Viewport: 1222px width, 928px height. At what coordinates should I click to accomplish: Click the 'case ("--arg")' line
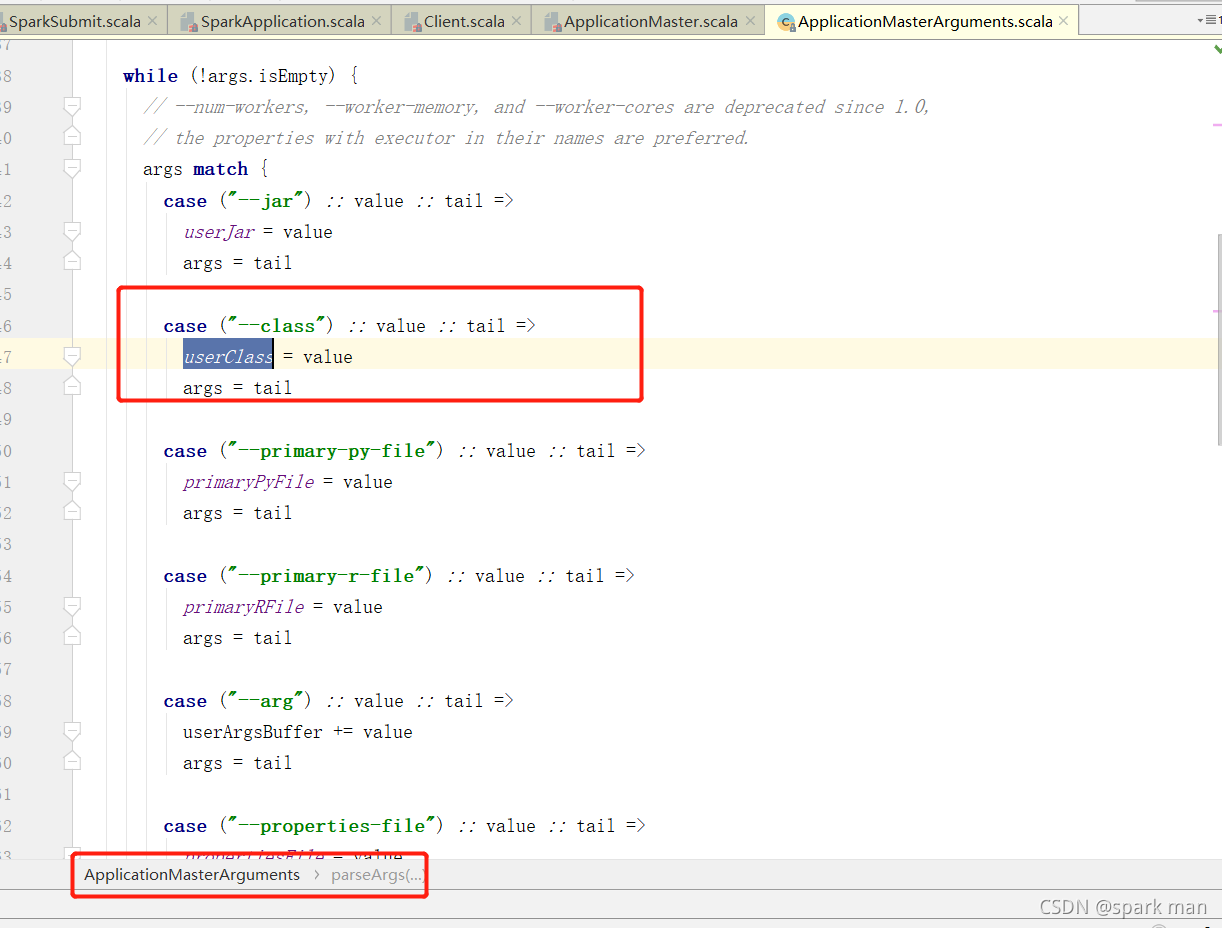click(338, 701)
